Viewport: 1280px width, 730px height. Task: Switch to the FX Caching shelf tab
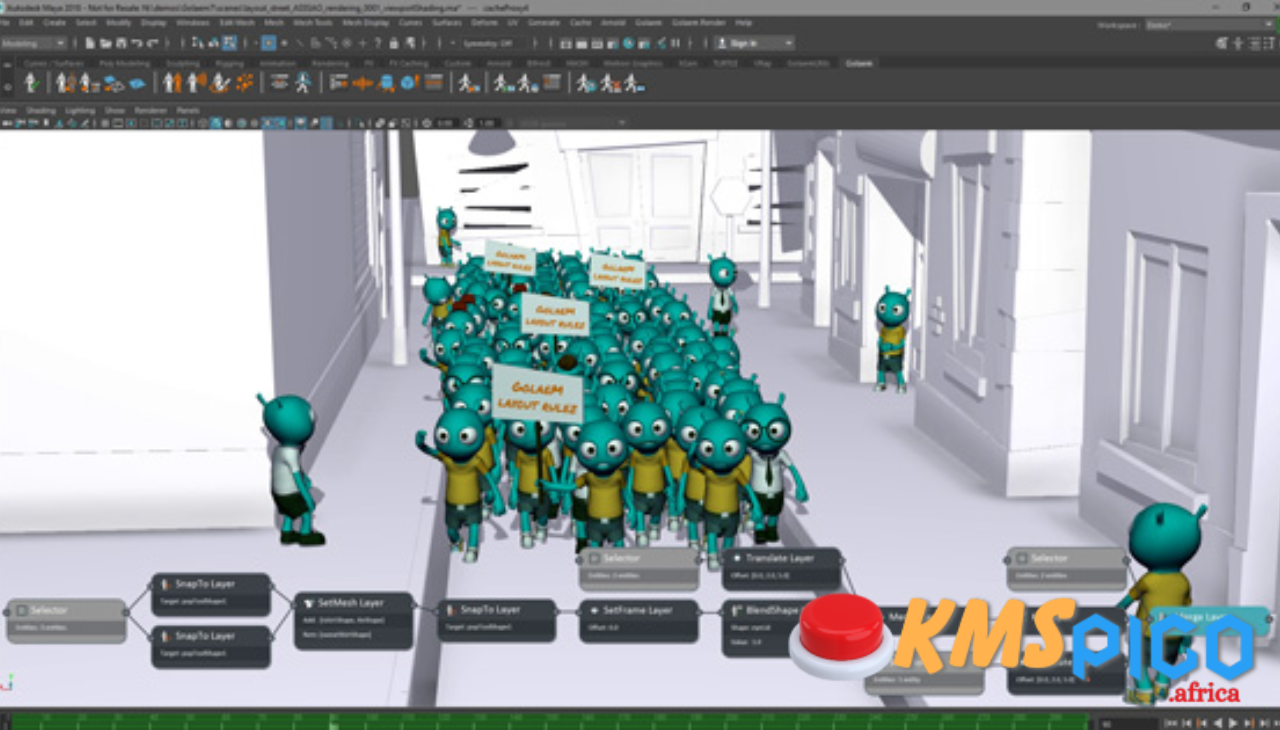coord(408,63)
